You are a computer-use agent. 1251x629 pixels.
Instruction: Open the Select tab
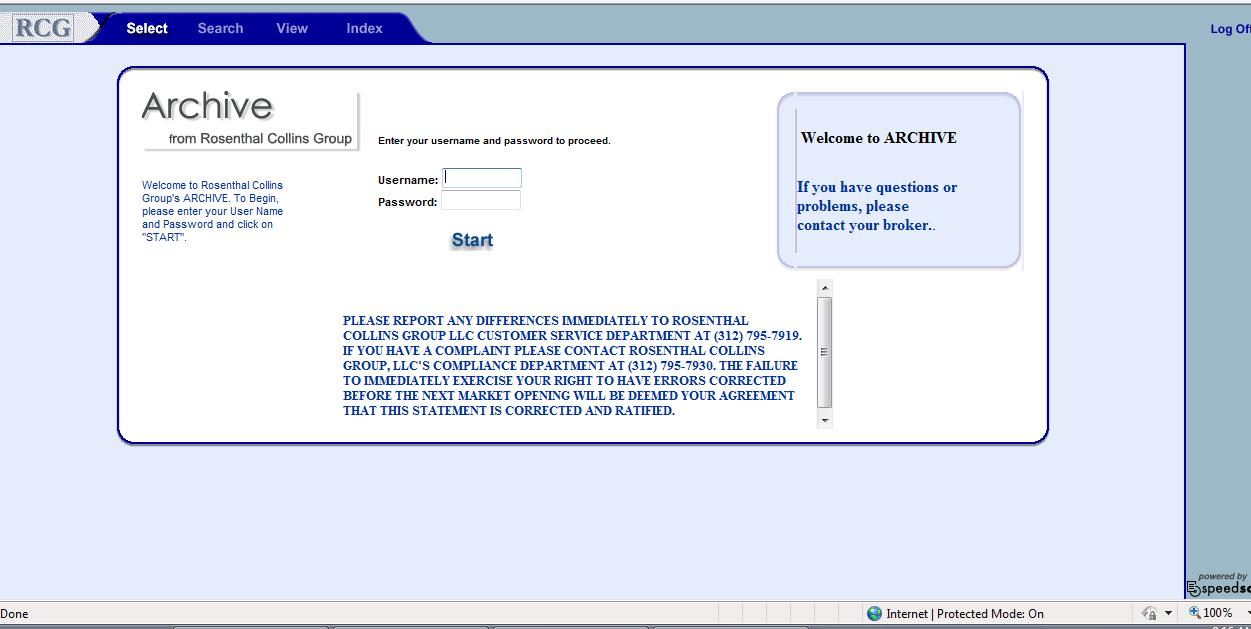coord(147,28)
